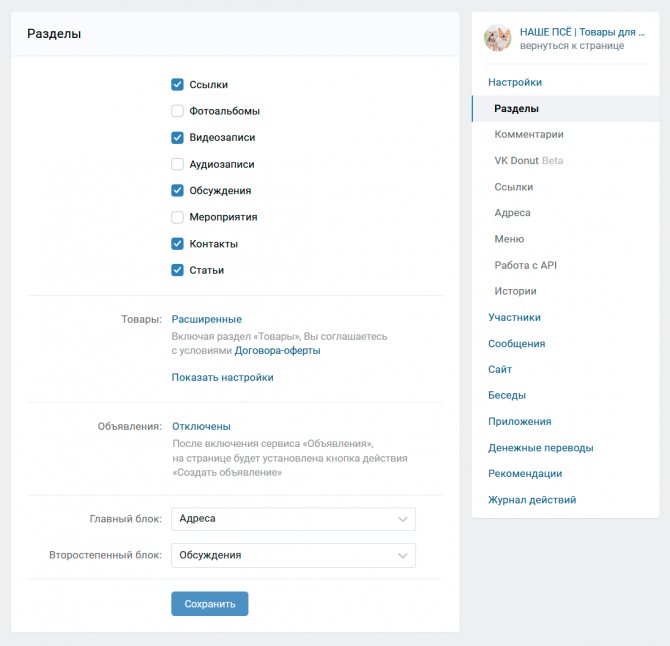Uncheck the Статьи checkbox
The height and width of the screenshot is (646, 670).
click(x=177, y=270)
